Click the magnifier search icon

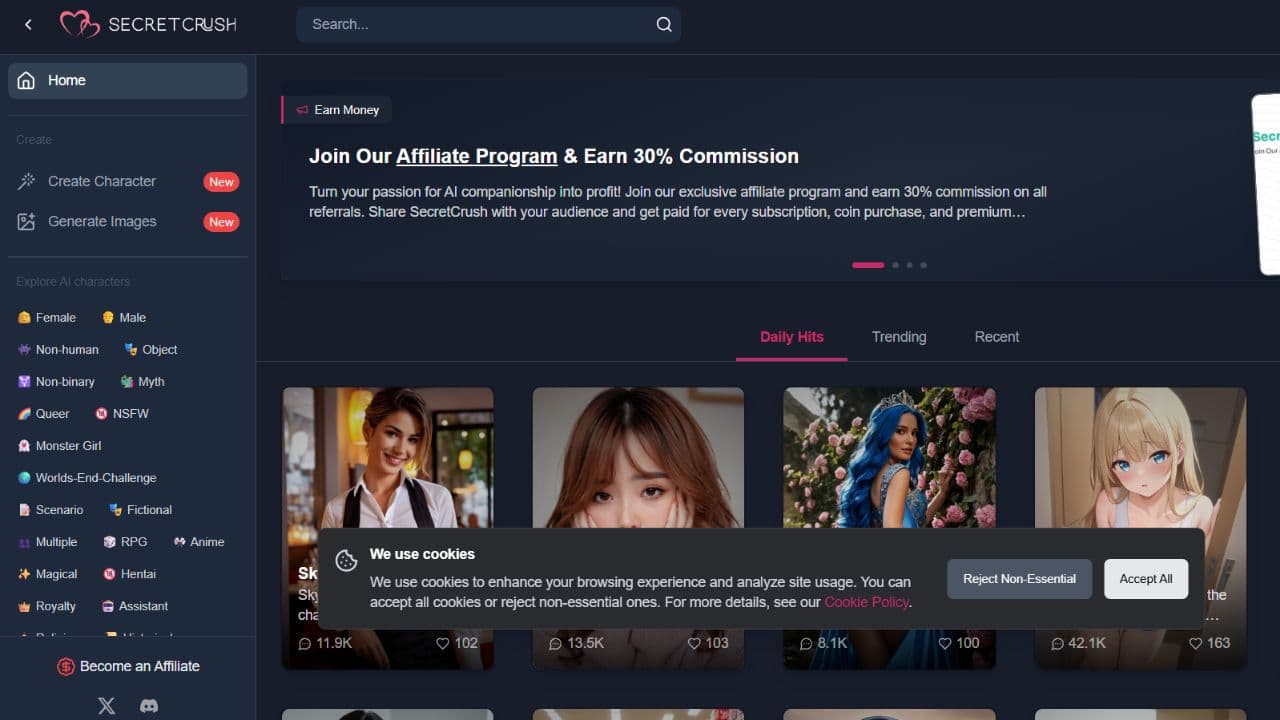point(664,25)
